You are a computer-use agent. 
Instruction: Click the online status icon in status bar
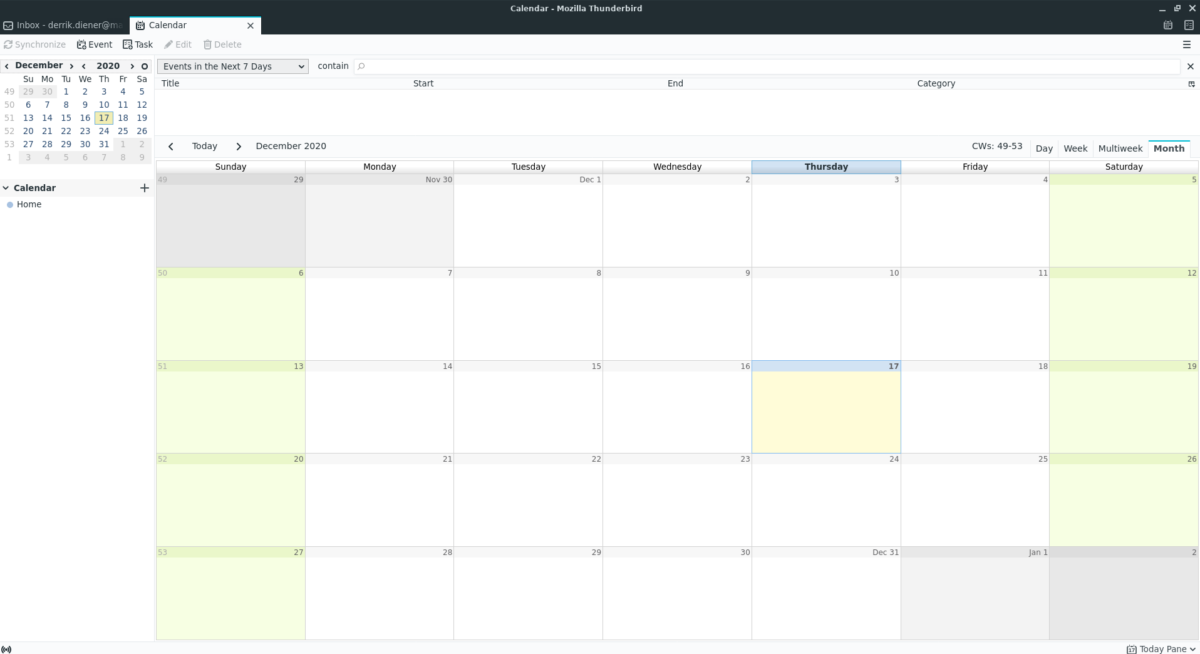(x=7, y=649)
